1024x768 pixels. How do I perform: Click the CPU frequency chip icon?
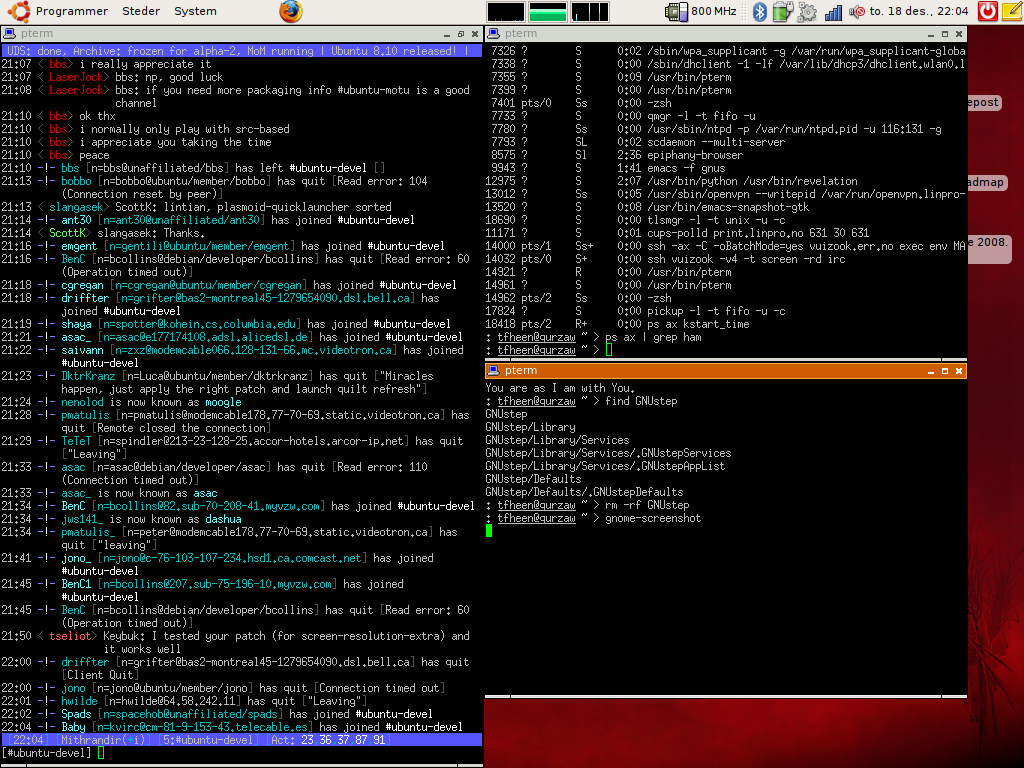676,12
